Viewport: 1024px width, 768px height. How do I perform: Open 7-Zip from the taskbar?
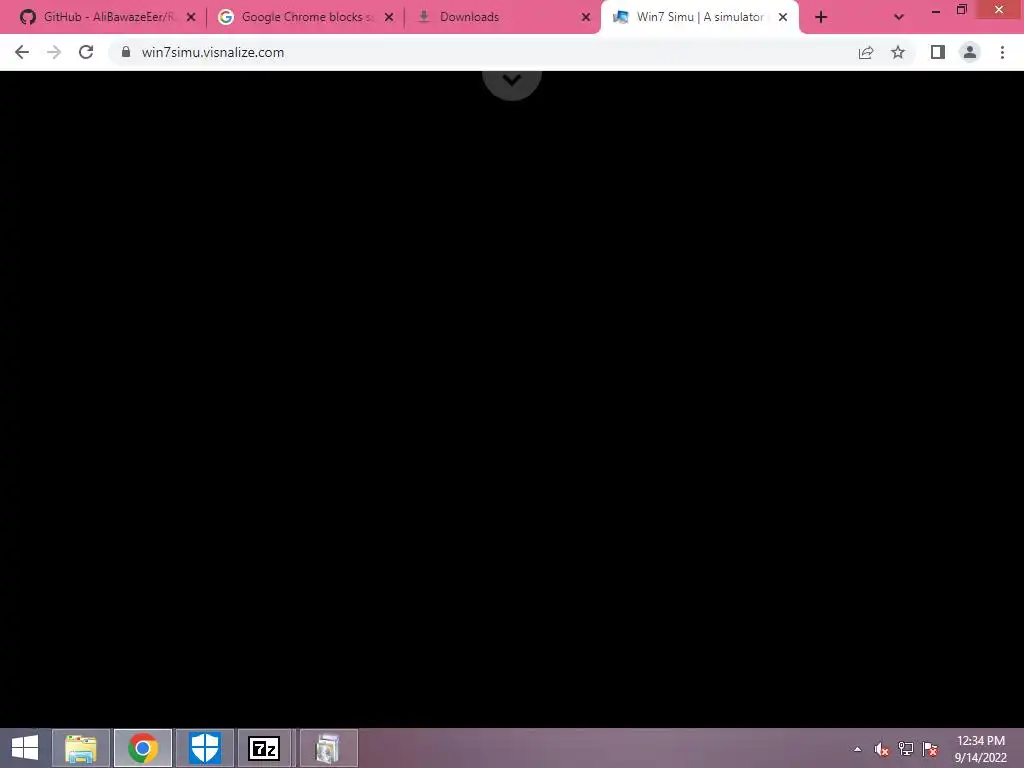click(264, 748)
